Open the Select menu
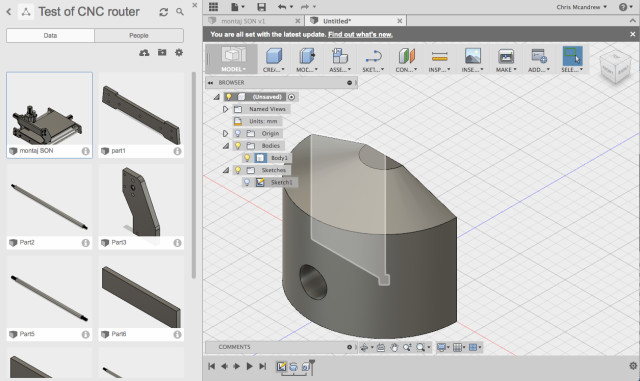Image resolution: width=640 pixels, height=381 pixels. tap(573, 60)
